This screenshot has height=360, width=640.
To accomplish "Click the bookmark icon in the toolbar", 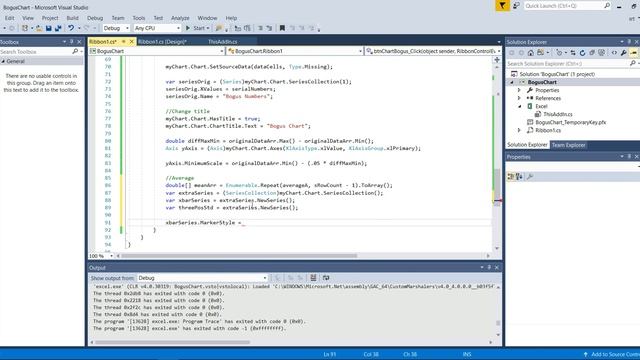I will [282, 28].
